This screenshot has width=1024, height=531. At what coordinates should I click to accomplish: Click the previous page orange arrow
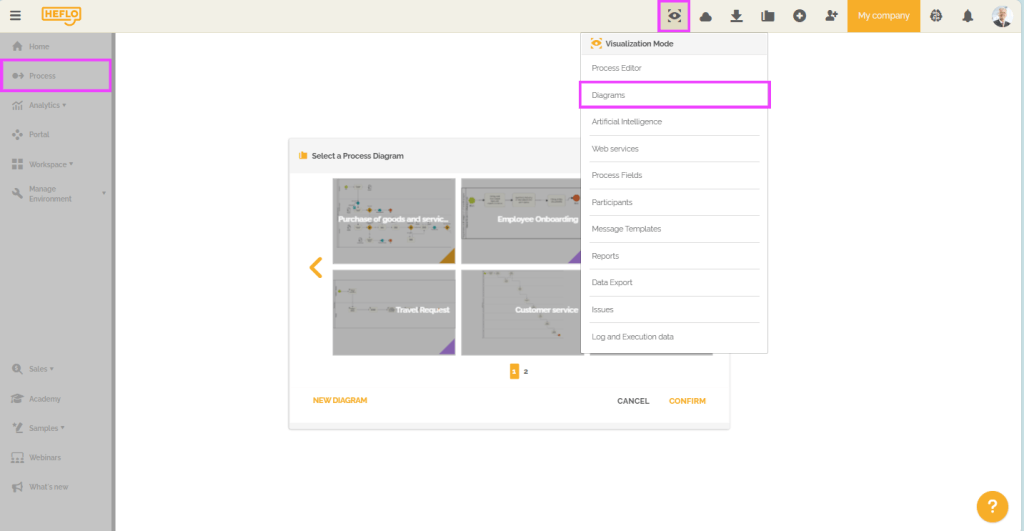pos(316,267)
